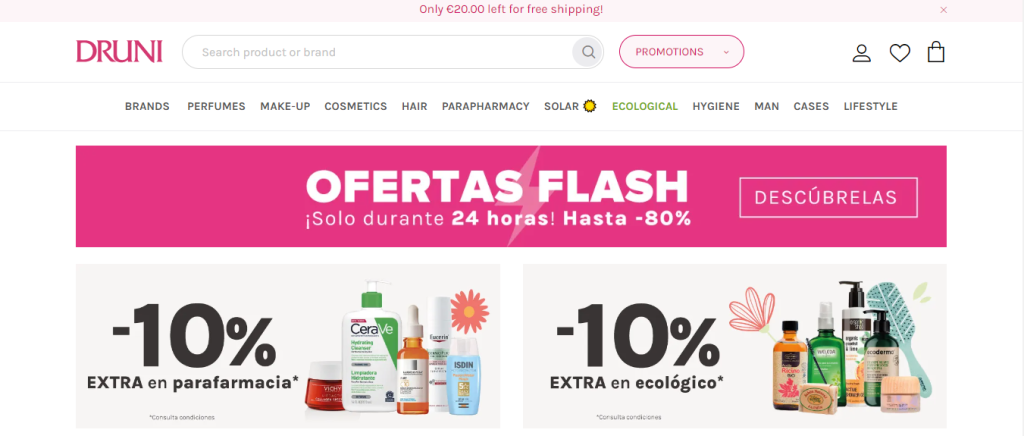Go to the LIFESTYLE menu item

coord(870,106)
